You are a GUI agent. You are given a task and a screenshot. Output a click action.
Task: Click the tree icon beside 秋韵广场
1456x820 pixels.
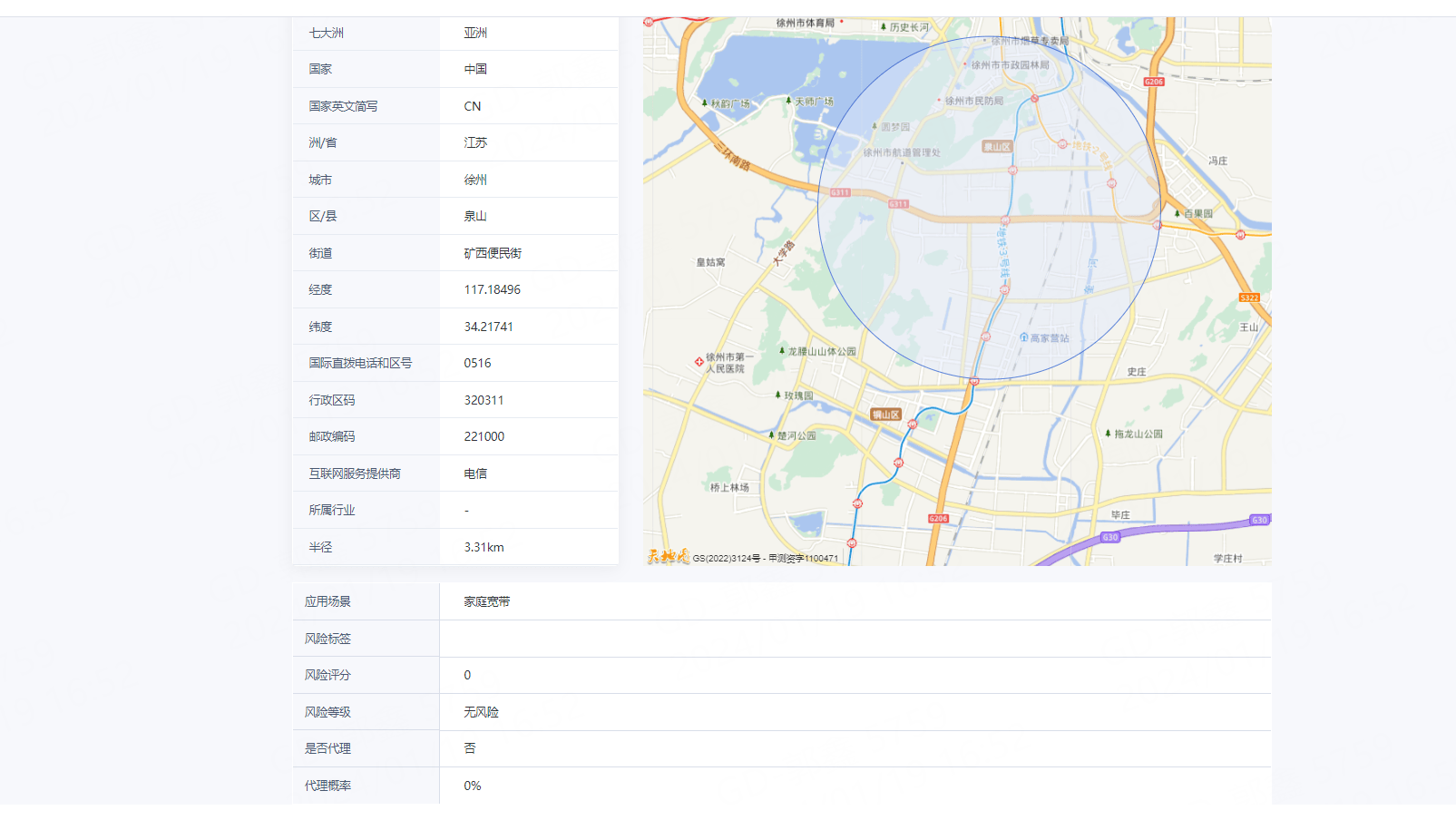tap(704, 103)
